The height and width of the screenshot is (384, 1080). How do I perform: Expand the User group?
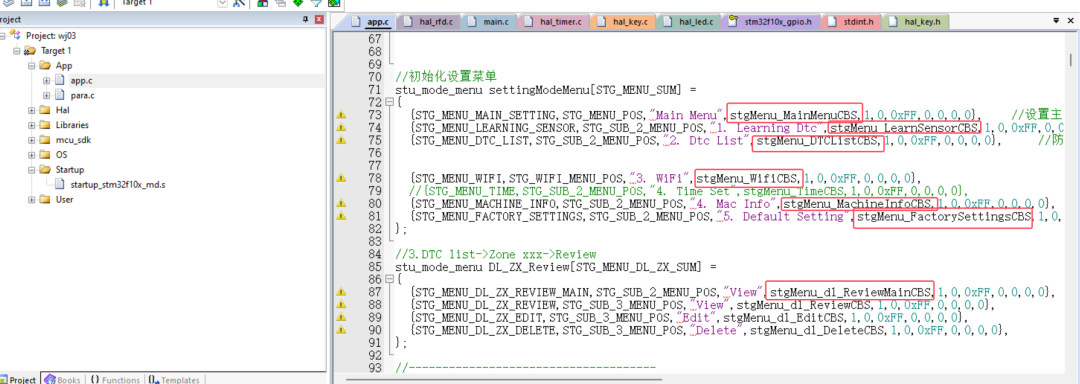(32, 200)
